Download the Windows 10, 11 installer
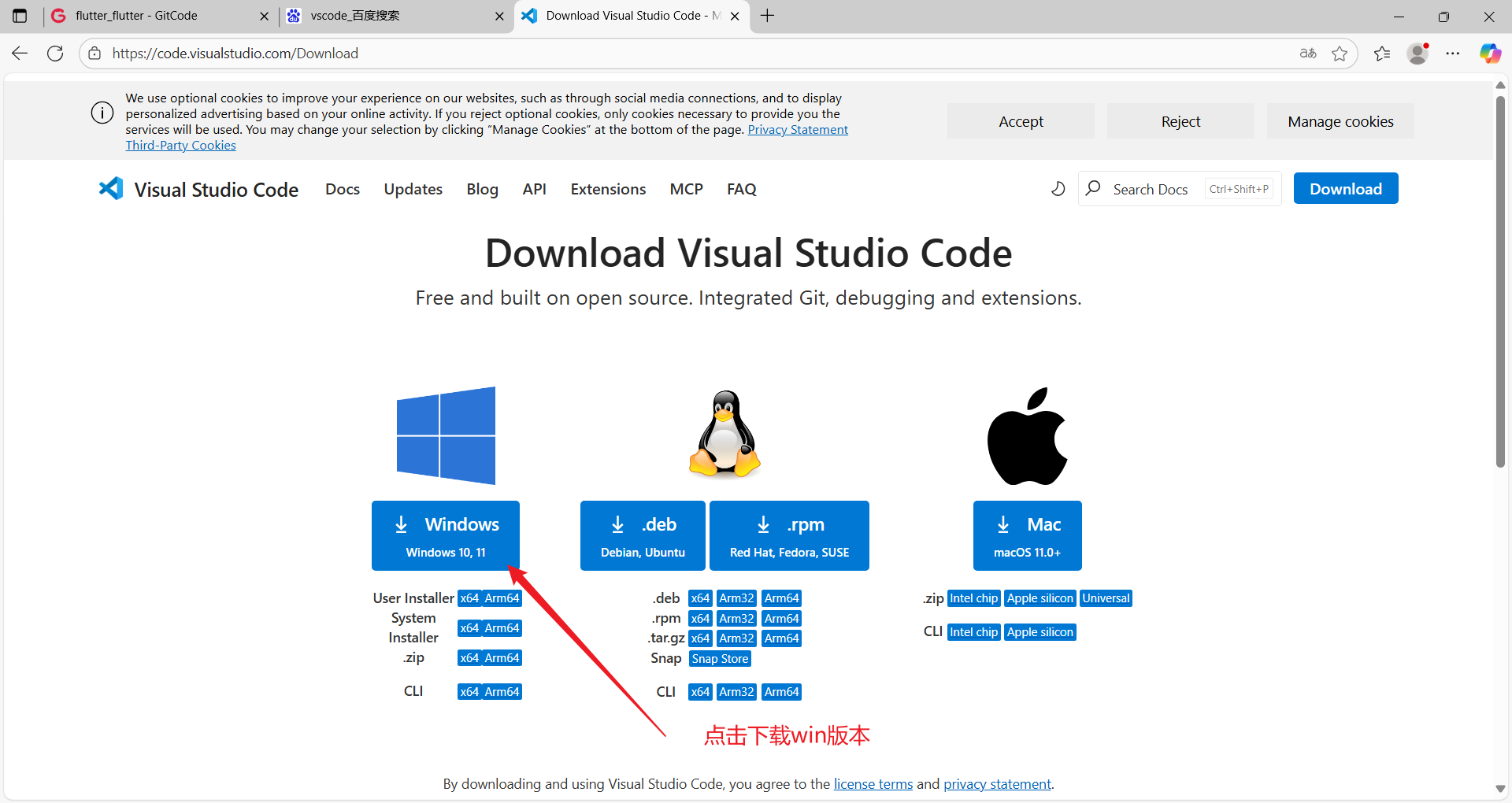Screen dimensions: 1512x803 [x=446, y=535]
